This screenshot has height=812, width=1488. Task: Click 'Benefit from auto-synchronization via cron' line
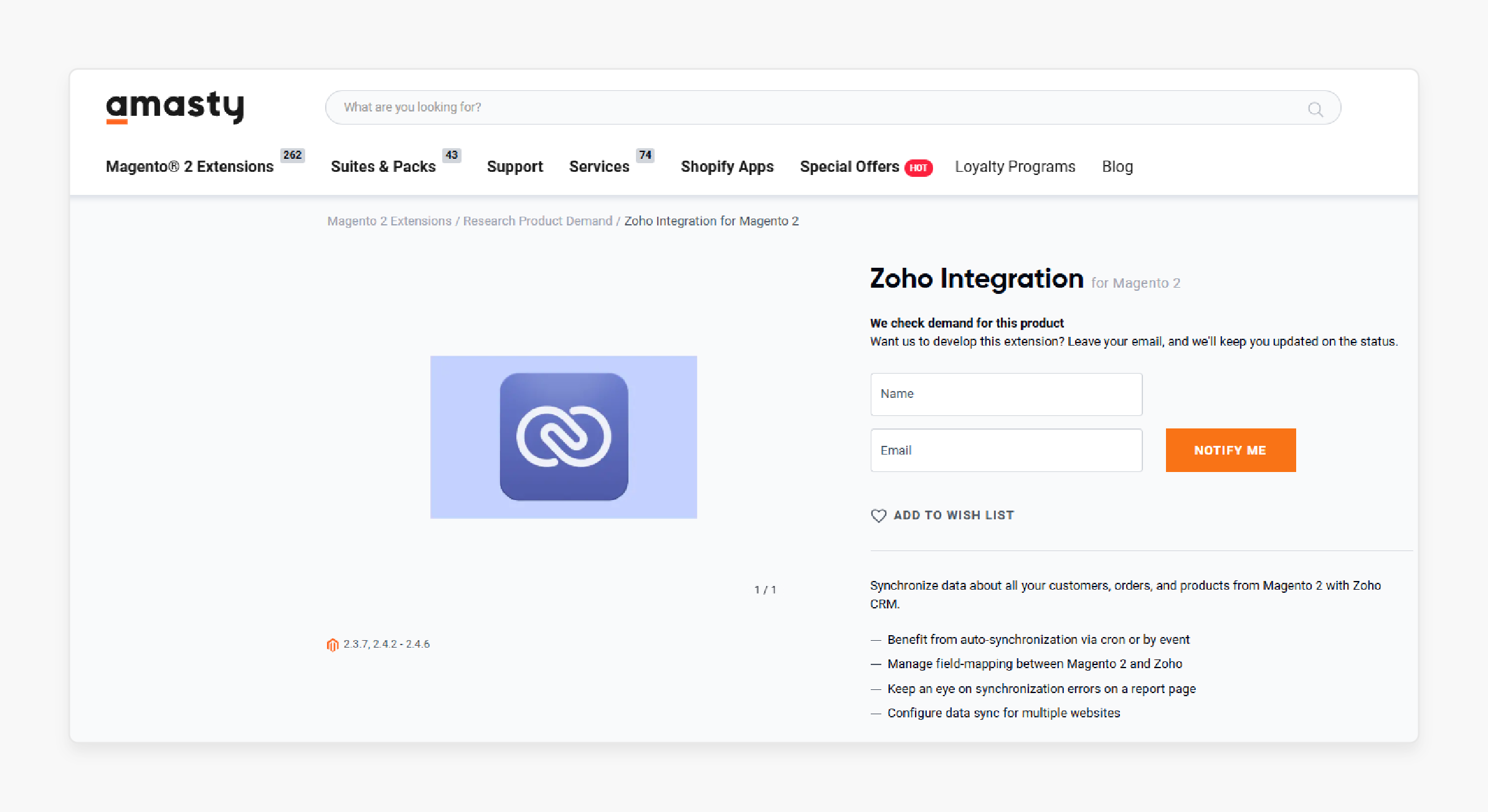pyautogui.click(x=1038, y=640)
